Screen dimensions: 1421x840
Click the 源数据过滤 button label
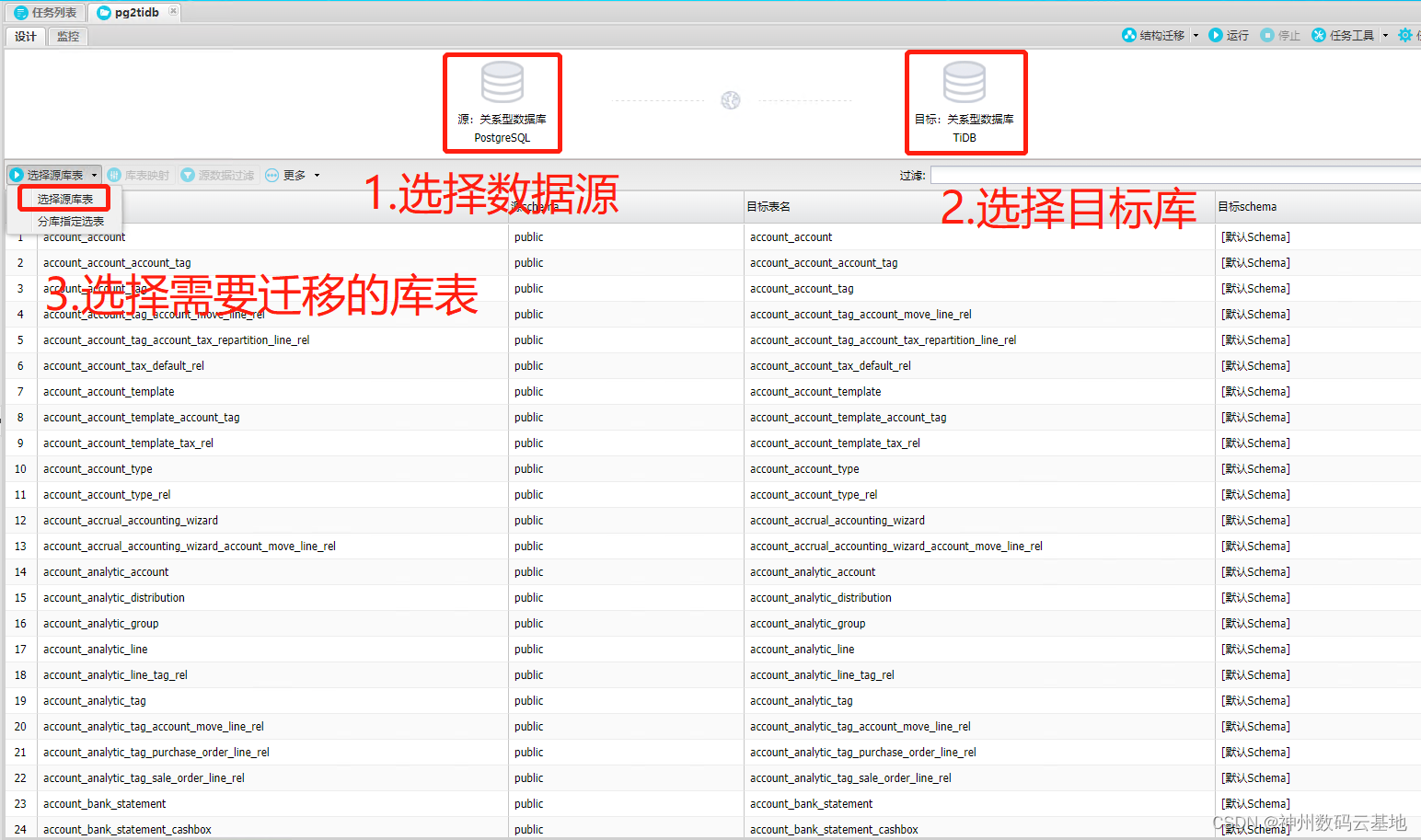[226, 175]
